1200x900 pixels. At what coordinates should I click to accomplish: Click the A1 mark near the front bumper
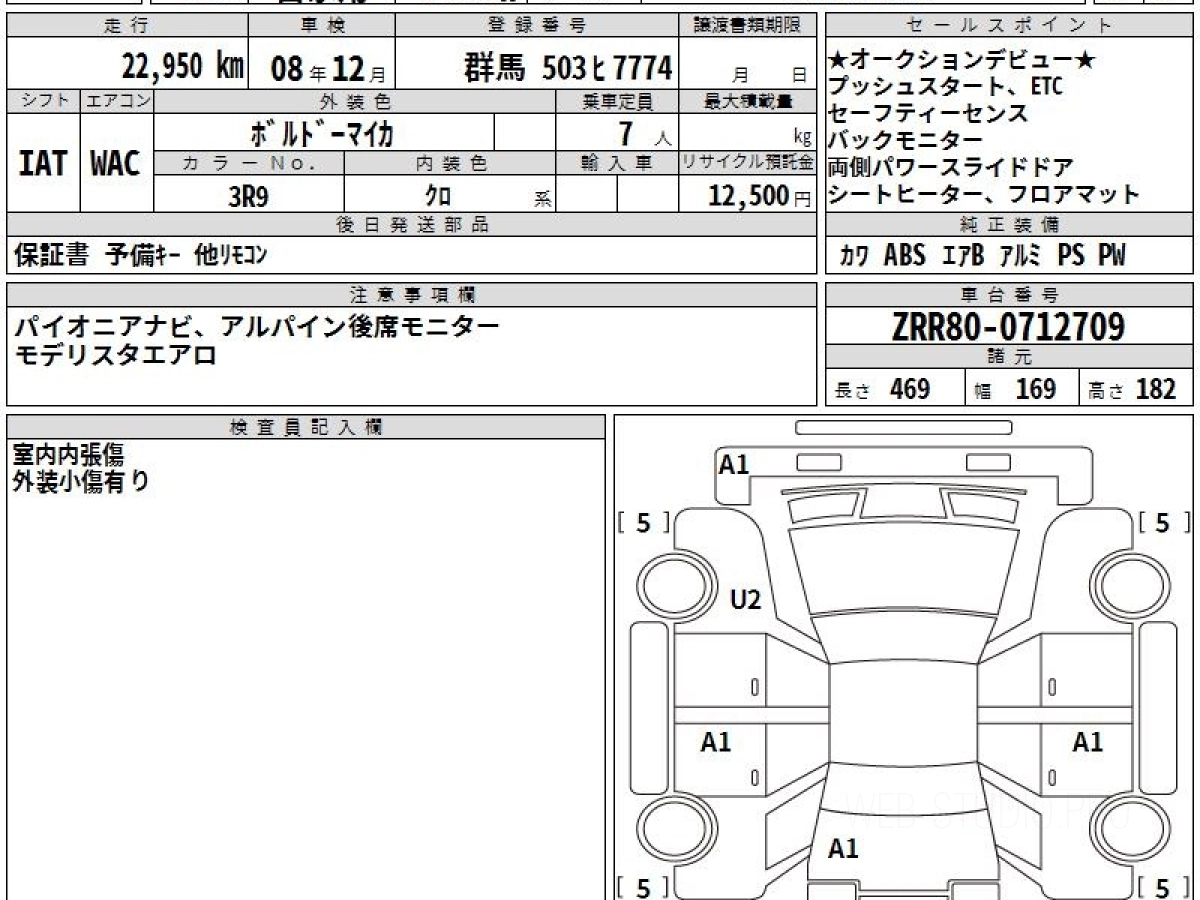coord(734,464)
